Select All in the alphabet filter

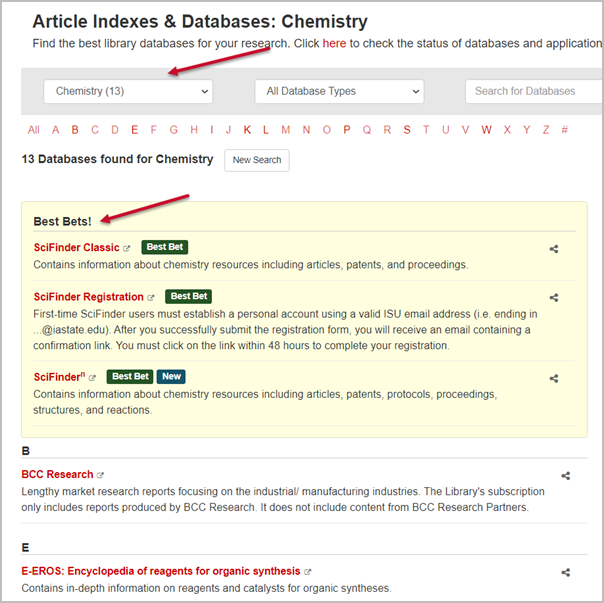click(34, 130)
